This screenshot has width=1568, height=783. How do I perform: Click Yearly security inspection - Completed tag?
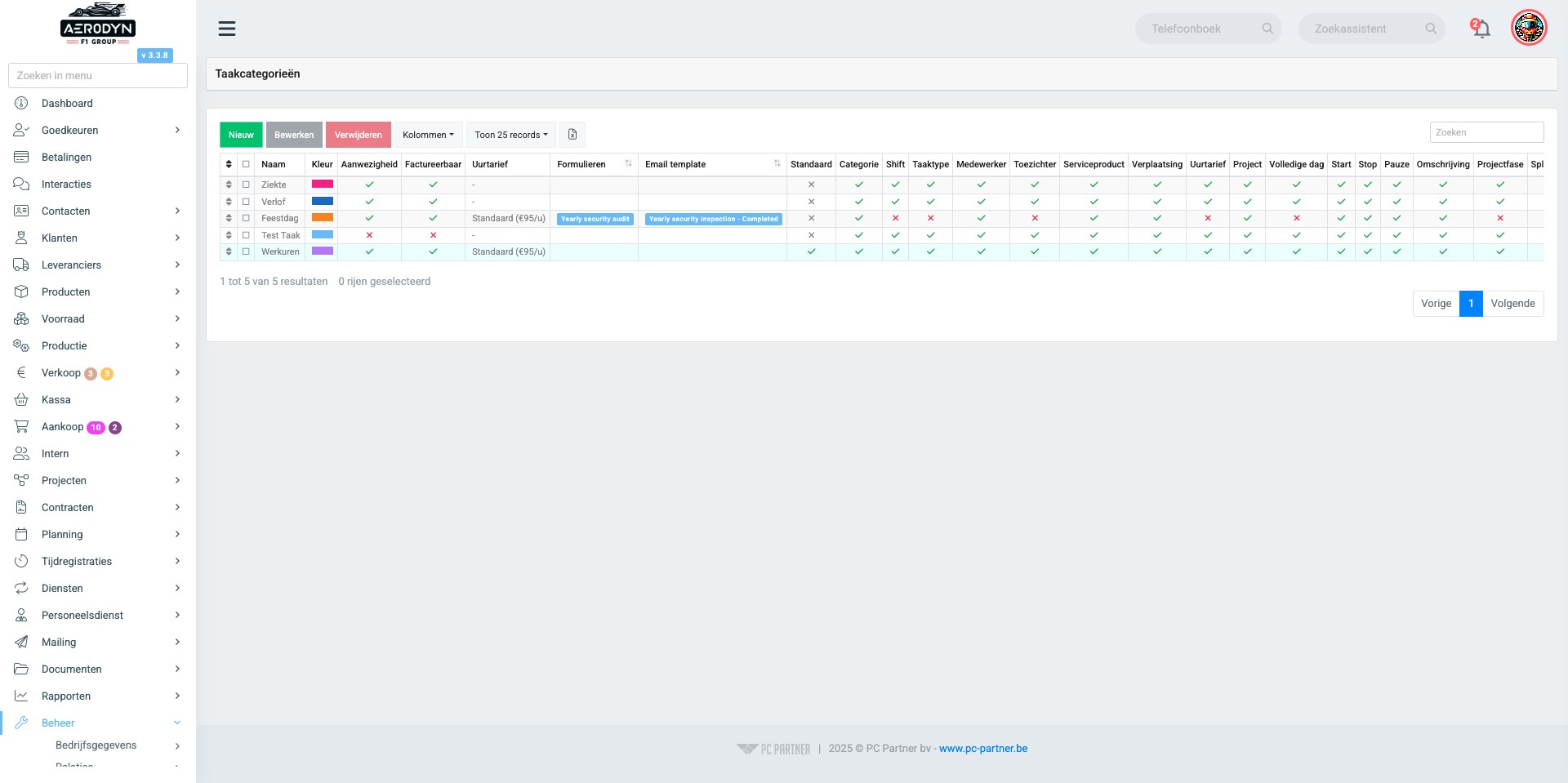(x=714, y=219)
